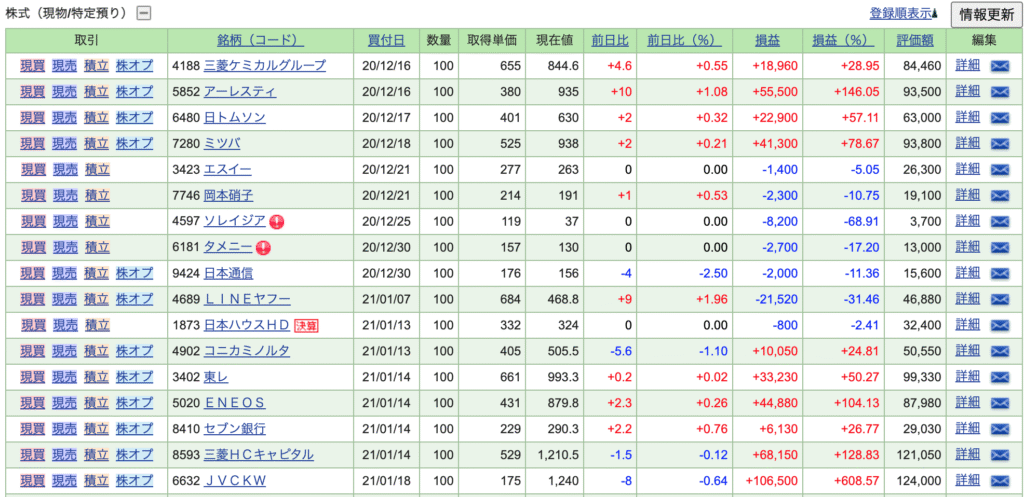This screenshot has height=497, width=1024.
Task: Open 詳細 for 三菱HCキャピタル
Action: (x=968, y=455)
